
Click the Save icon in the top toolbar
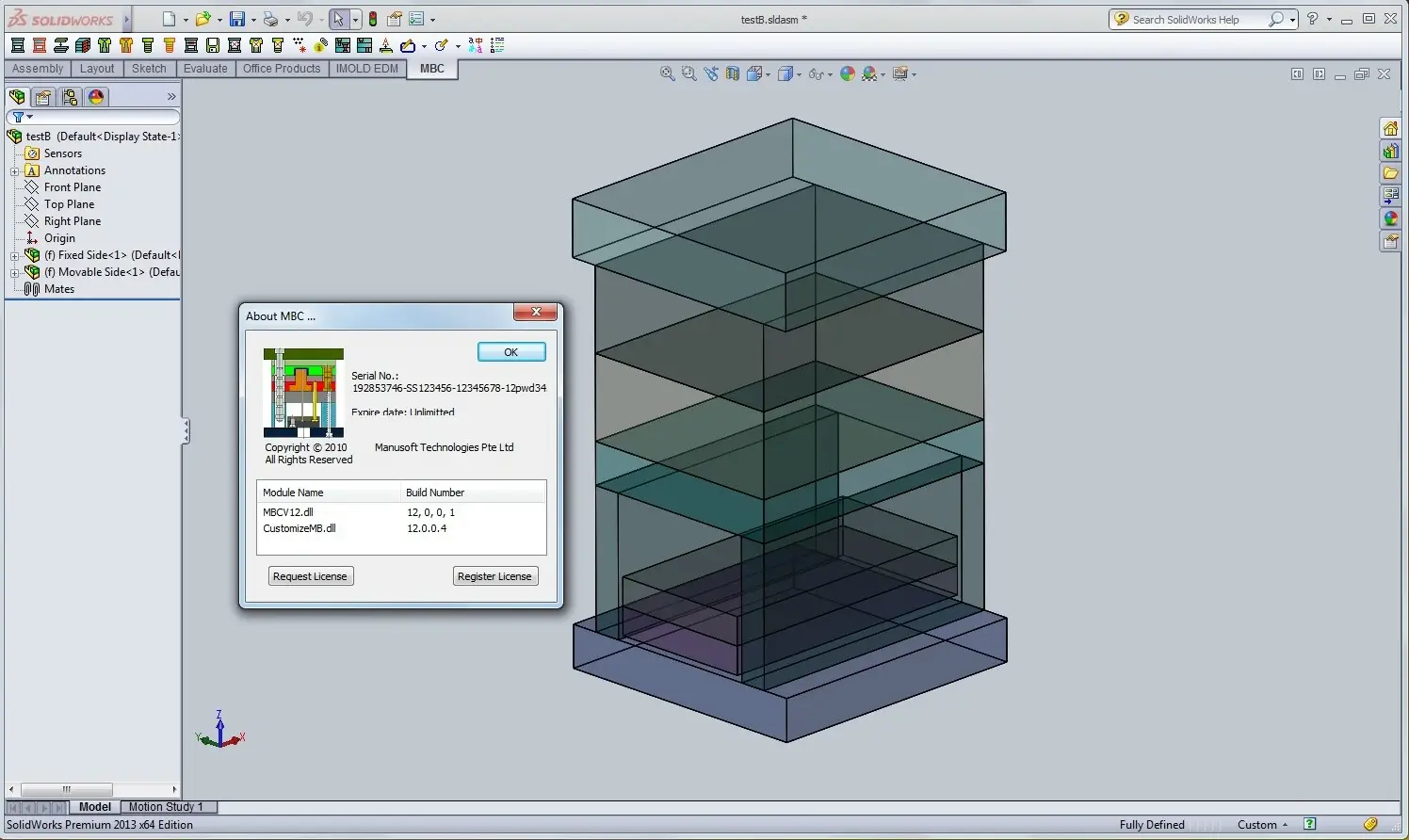coord(237,19)
